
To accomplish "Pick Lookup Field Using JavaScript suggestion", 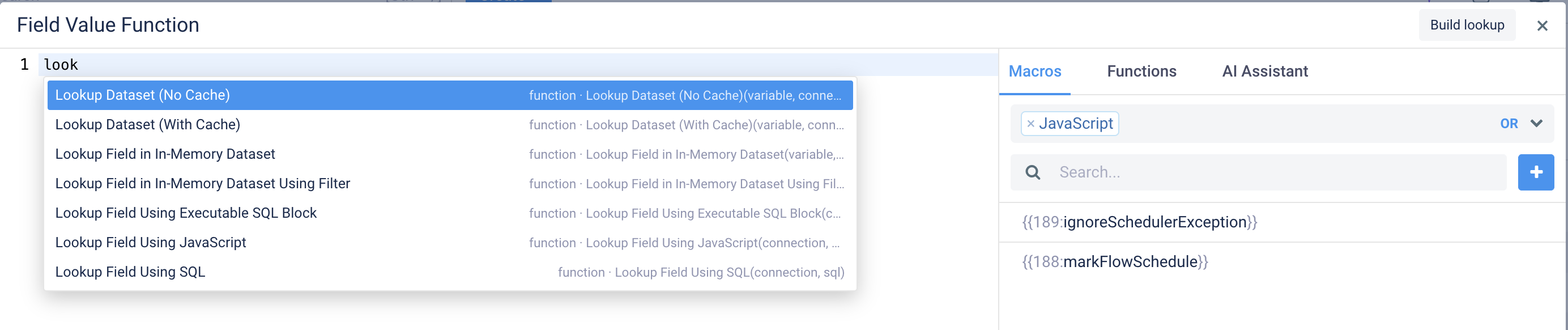I will pos(450,242).
